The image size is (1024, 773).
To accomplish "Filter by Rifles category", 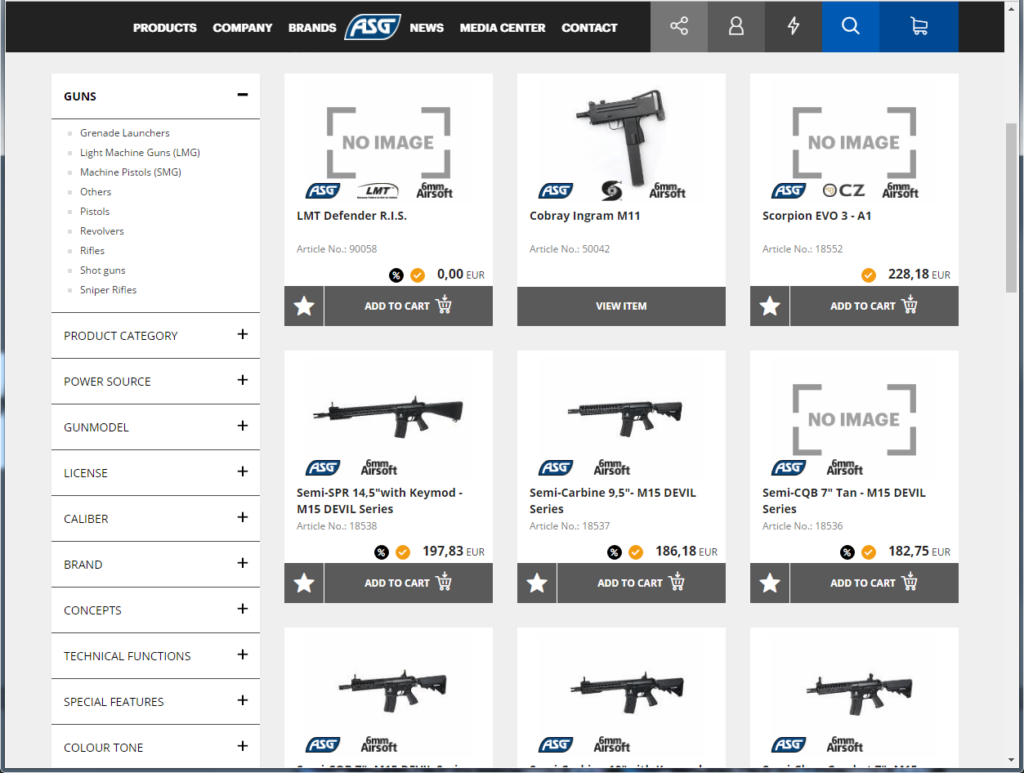I will [92, 250].
